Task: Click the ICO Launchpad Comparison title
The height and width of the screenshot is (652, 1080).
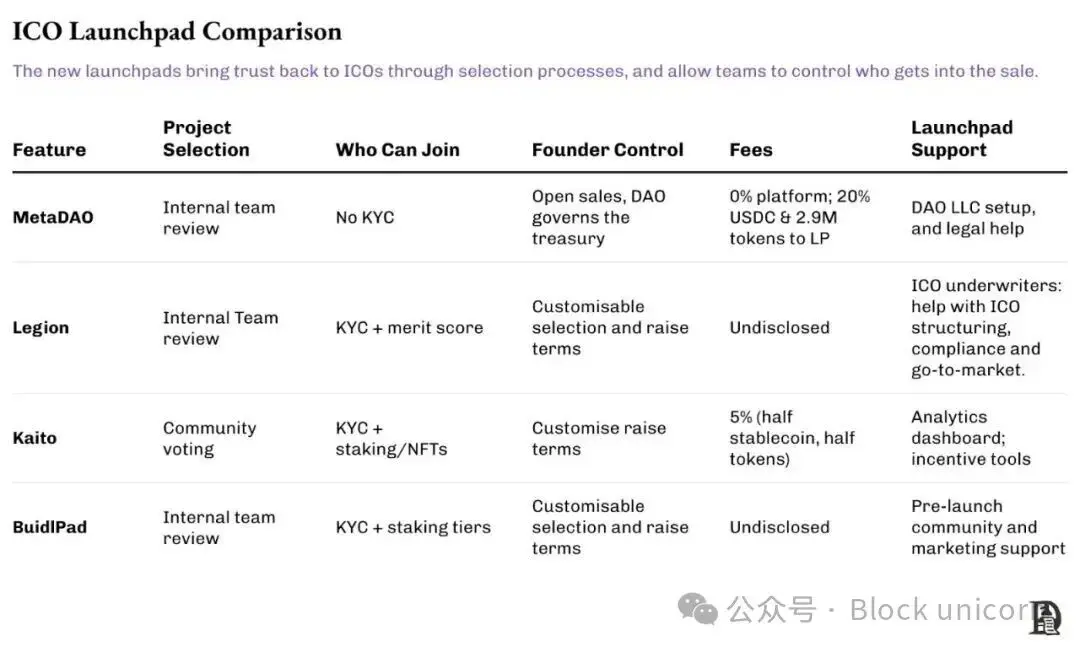Action: [x=177, y=32]
